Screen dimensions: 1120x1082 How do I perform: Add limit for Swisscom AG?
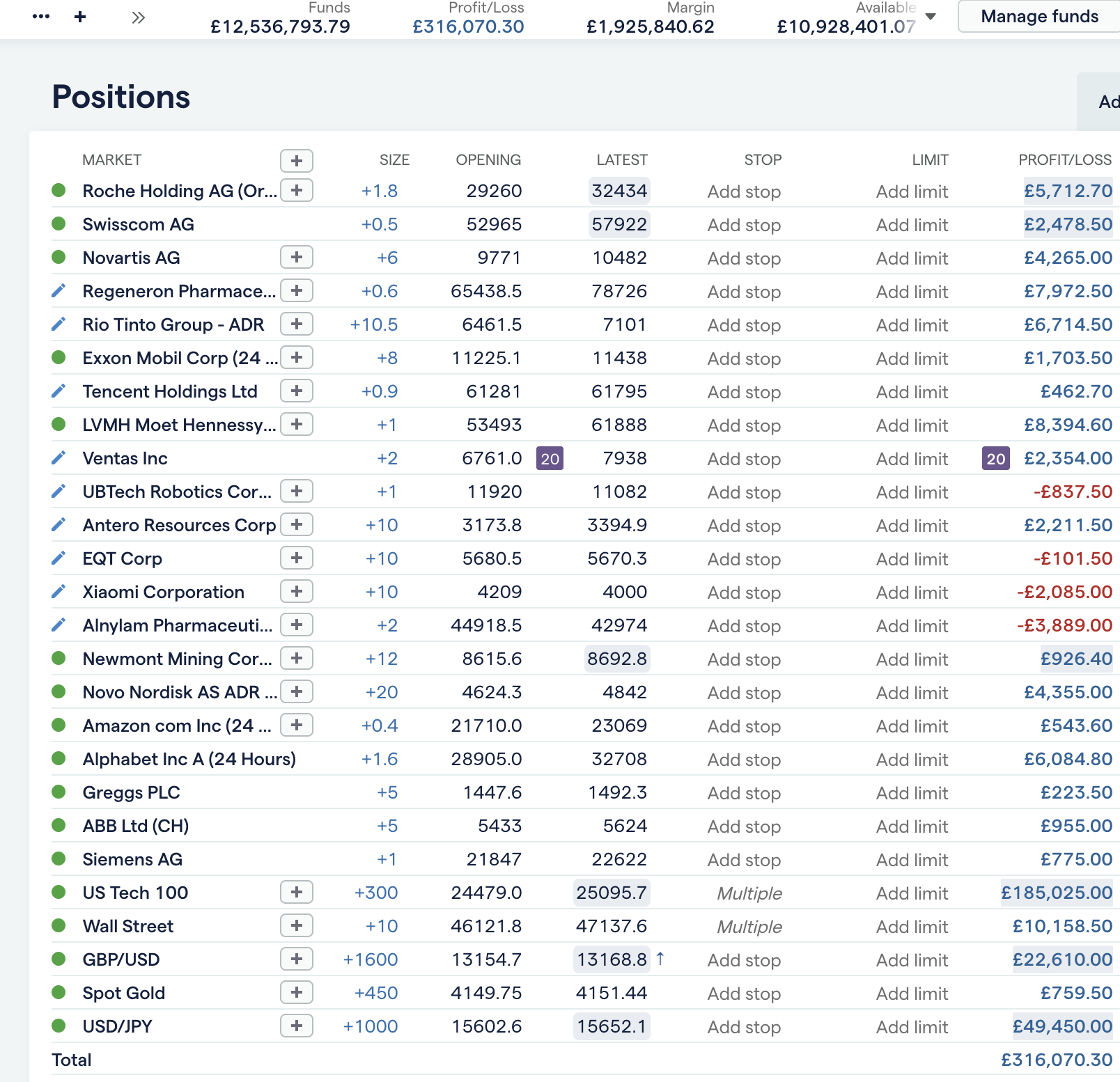912,225
